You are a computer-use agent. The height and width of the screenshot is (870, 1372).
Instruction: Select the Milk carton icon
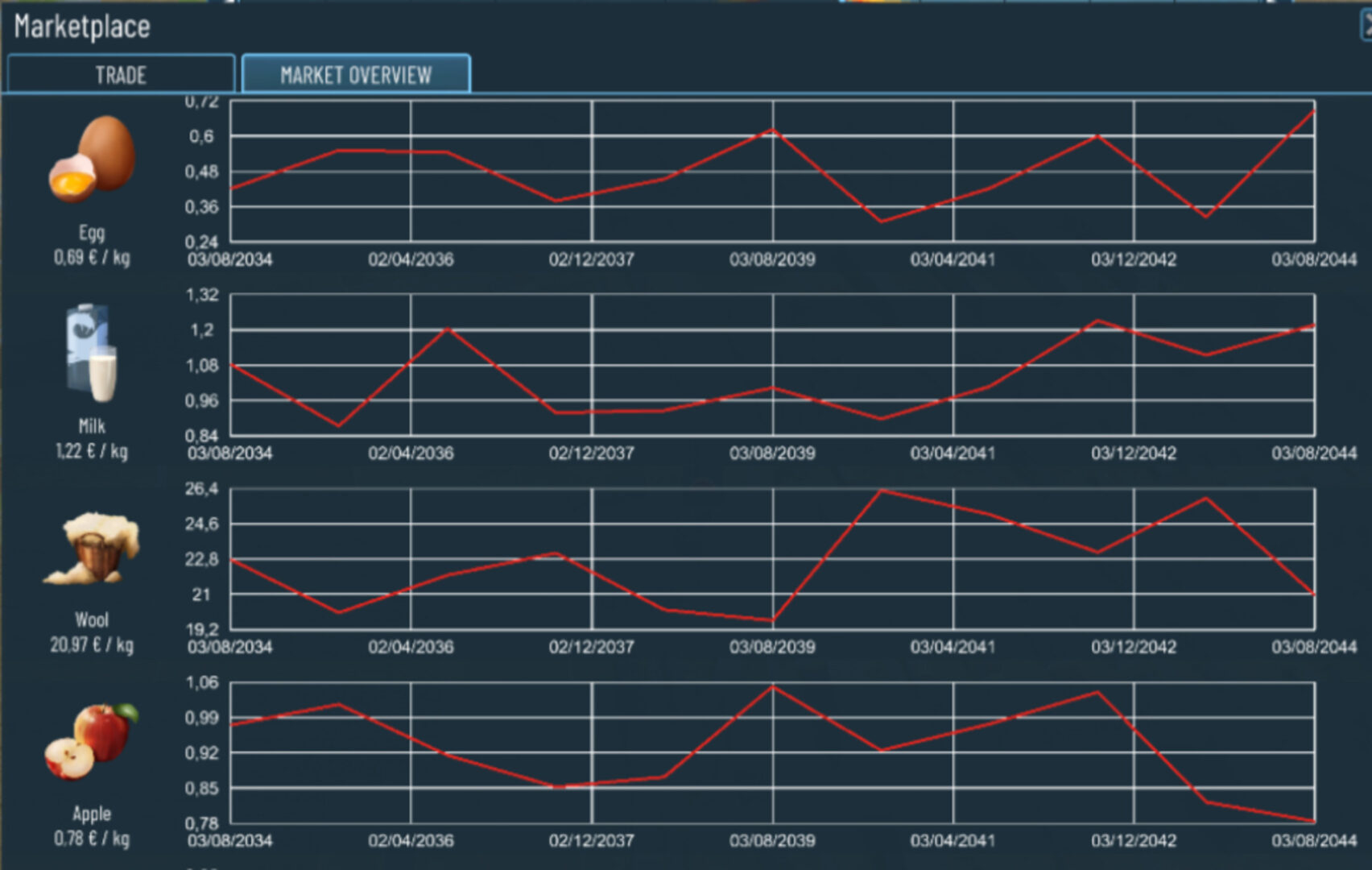[91, 353]
